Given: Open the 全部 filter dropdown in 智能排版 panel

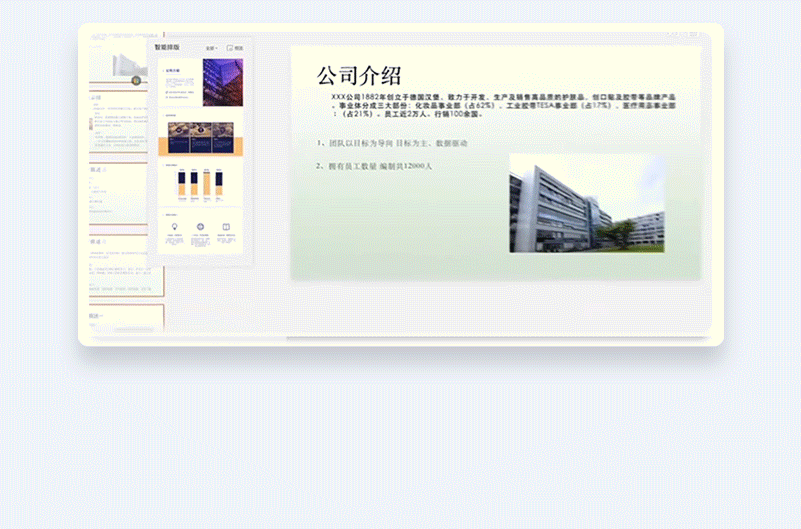Looking at the screenshot, I should 211,48.
